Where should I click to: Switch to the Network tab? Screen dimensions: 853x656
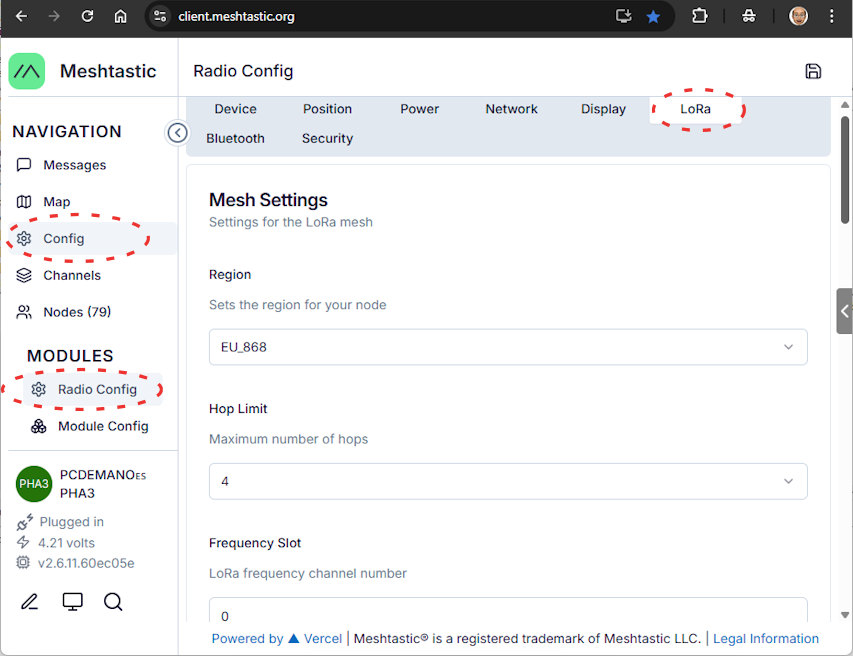point(511,109)
